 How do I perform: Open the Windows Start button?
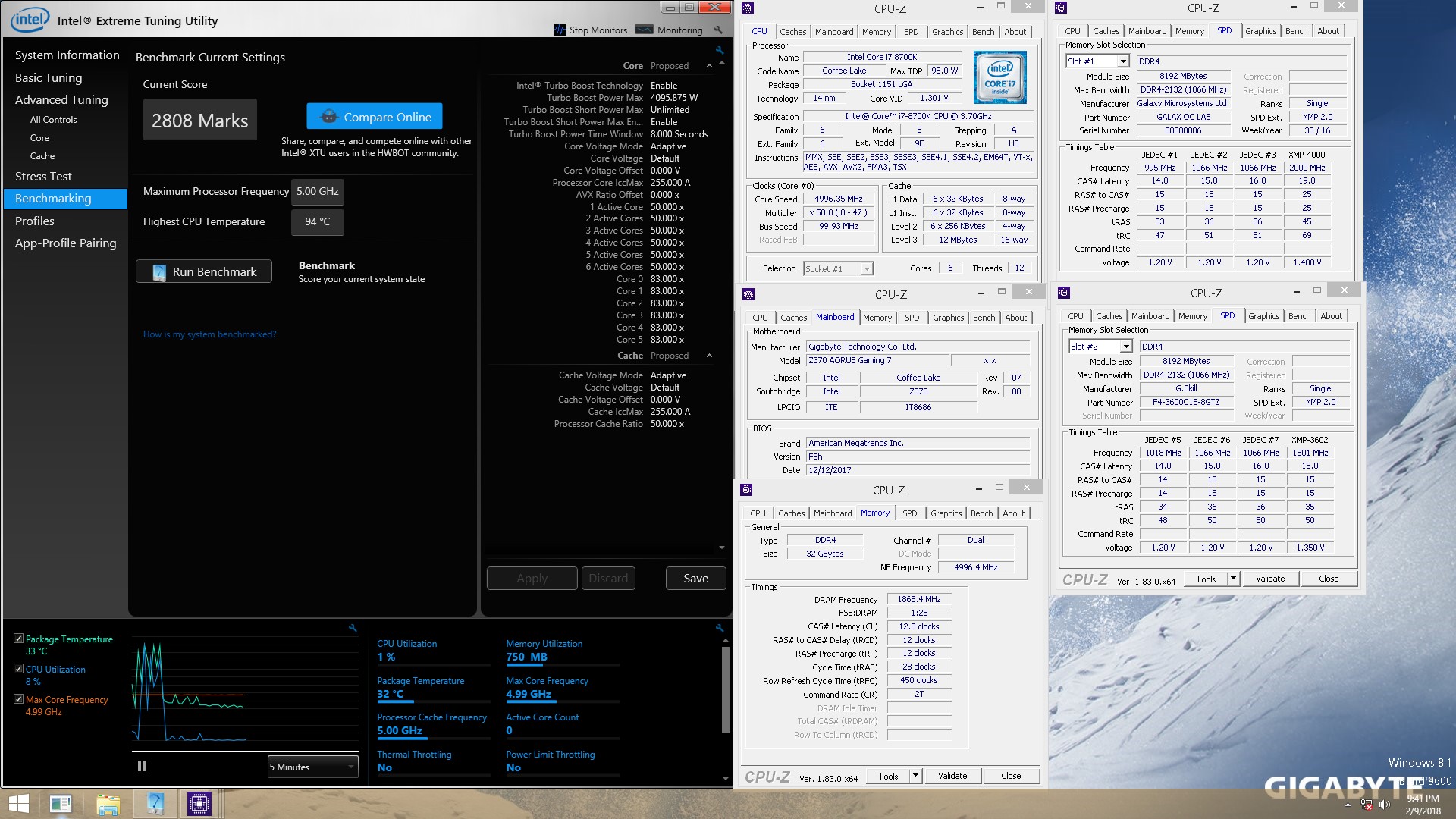(x=18, y=804)
